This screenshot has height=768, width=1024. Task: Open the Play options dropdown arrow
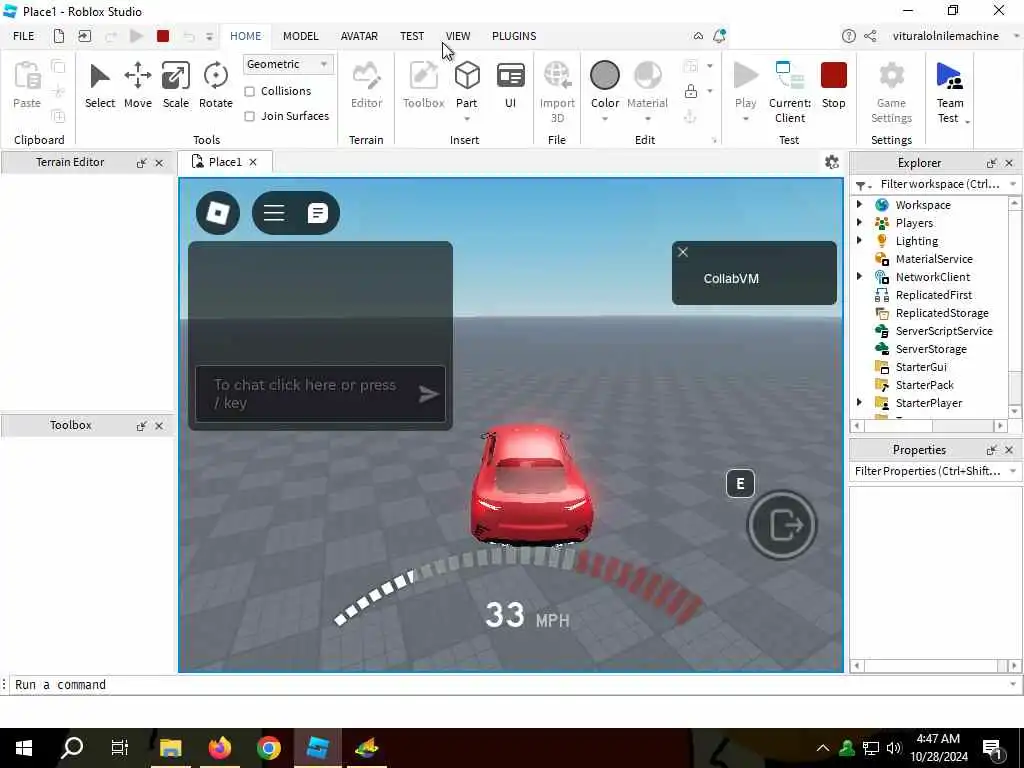click(x=745, y=119)
